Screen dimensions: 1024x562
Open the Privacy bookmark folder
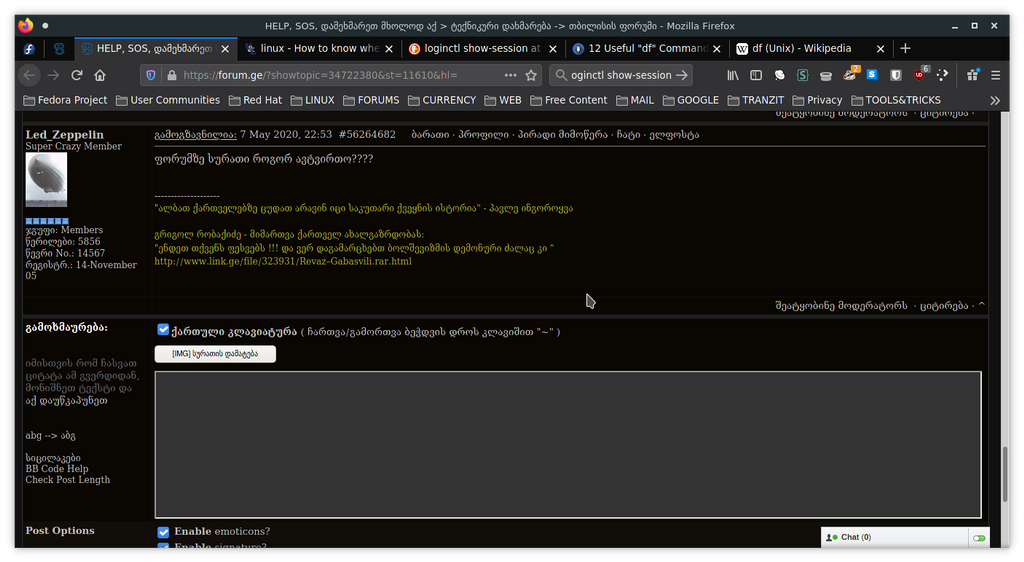(x=817, y=101)
